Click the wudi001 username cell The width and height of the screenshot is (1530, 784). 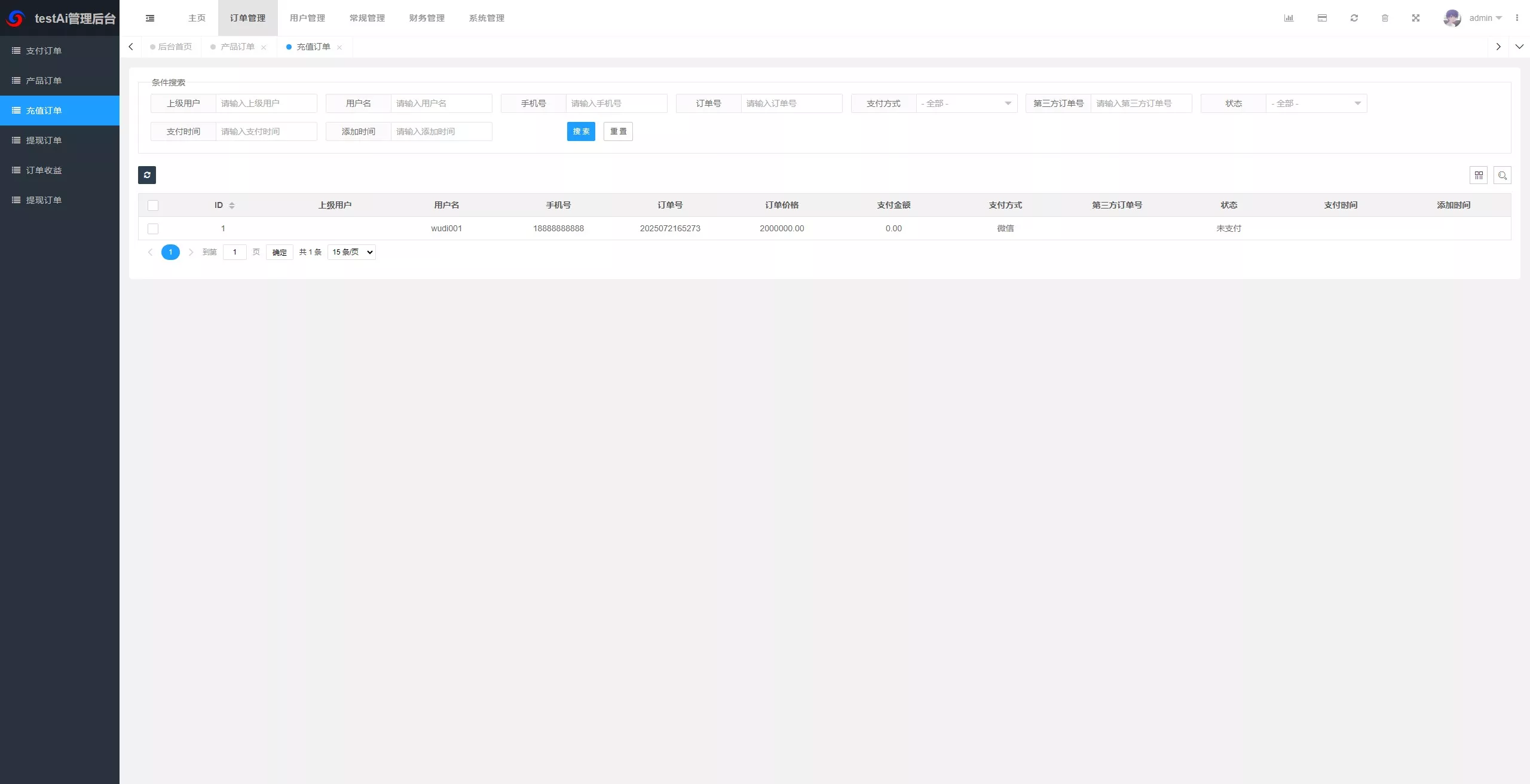tap(446, 228)
